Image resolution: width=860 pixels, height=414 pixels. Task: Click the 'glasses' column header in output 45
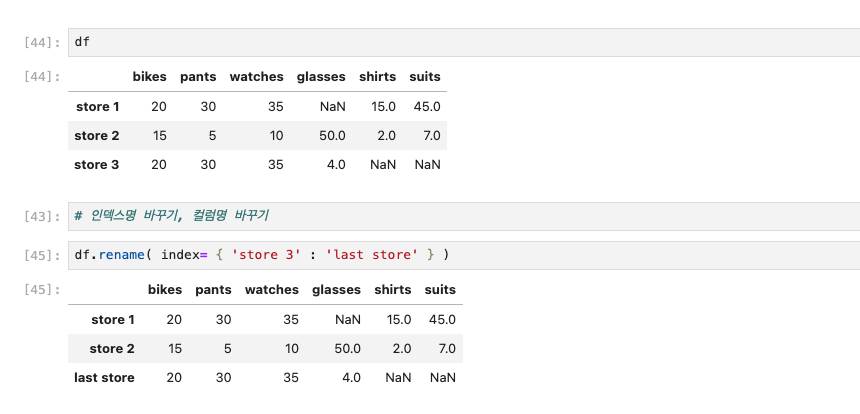click(x=337, y=290)
